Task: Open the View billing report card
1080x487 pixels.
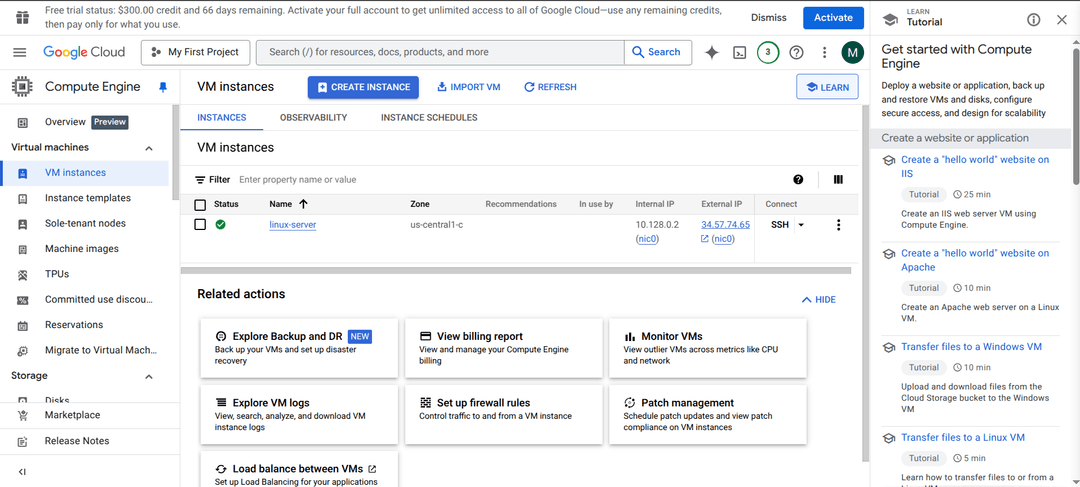Action: (x=503, y=348)
